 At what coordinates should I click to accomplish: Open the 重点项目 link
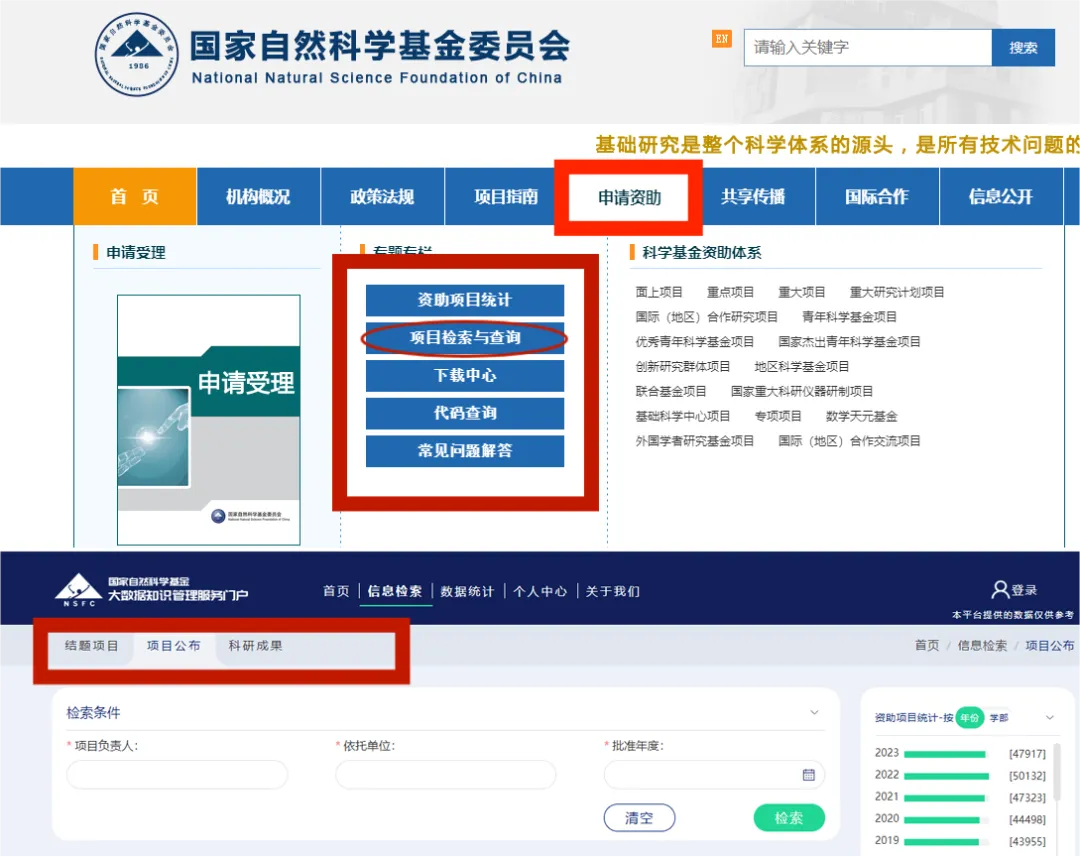[x=730, y=292]
